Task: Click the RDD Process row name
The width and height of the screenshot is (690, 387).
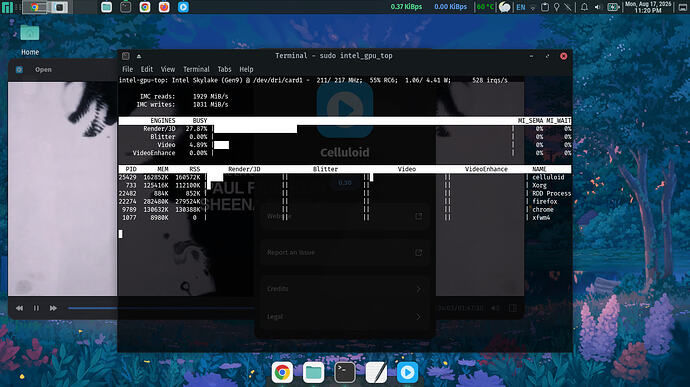Action: click(551, 193)
